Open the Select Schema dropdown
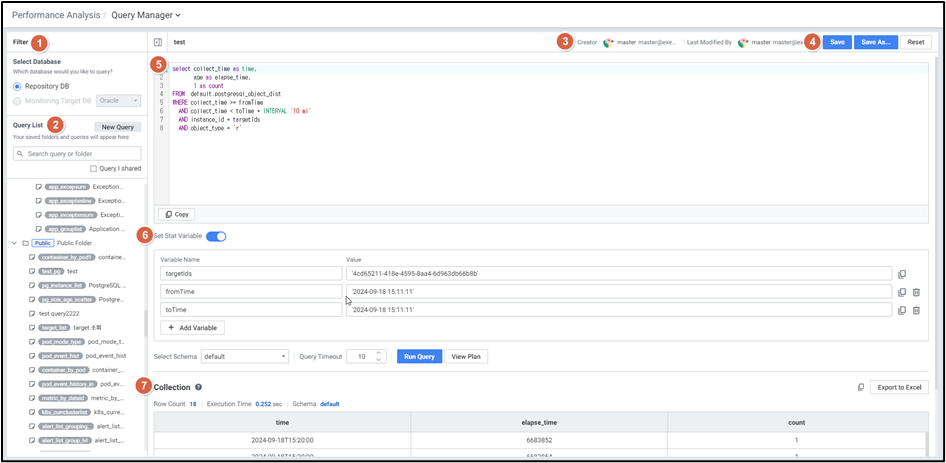This screenshot has height=463, width=946. [x=245, y=356]
